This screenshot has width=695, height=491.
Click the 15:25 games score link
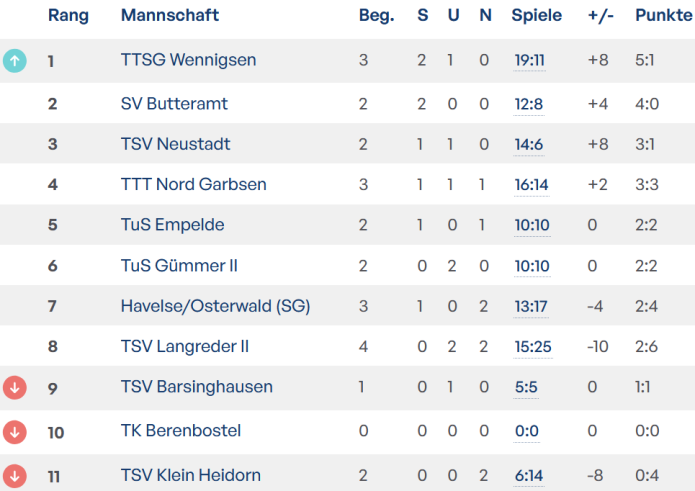pyautogui.click(x=530, y=347)
